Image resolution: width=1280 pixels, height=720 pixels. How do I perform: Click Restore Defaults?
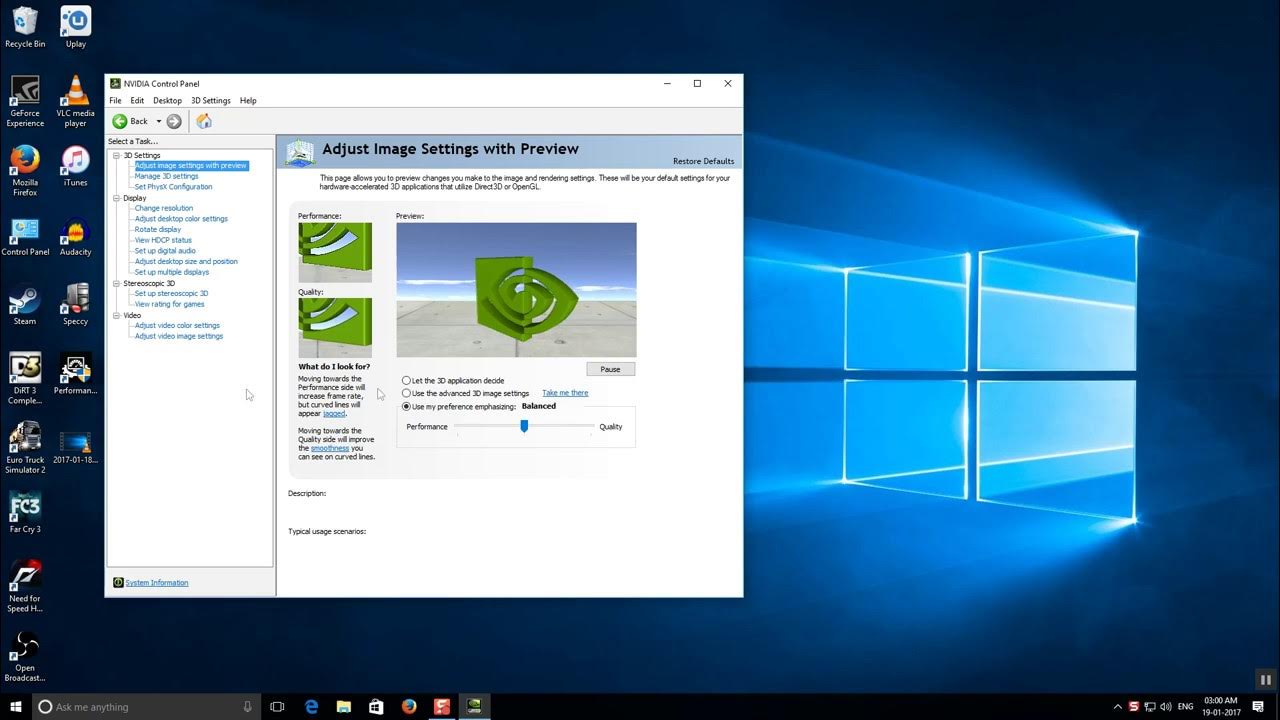click(x=703, y=161)
